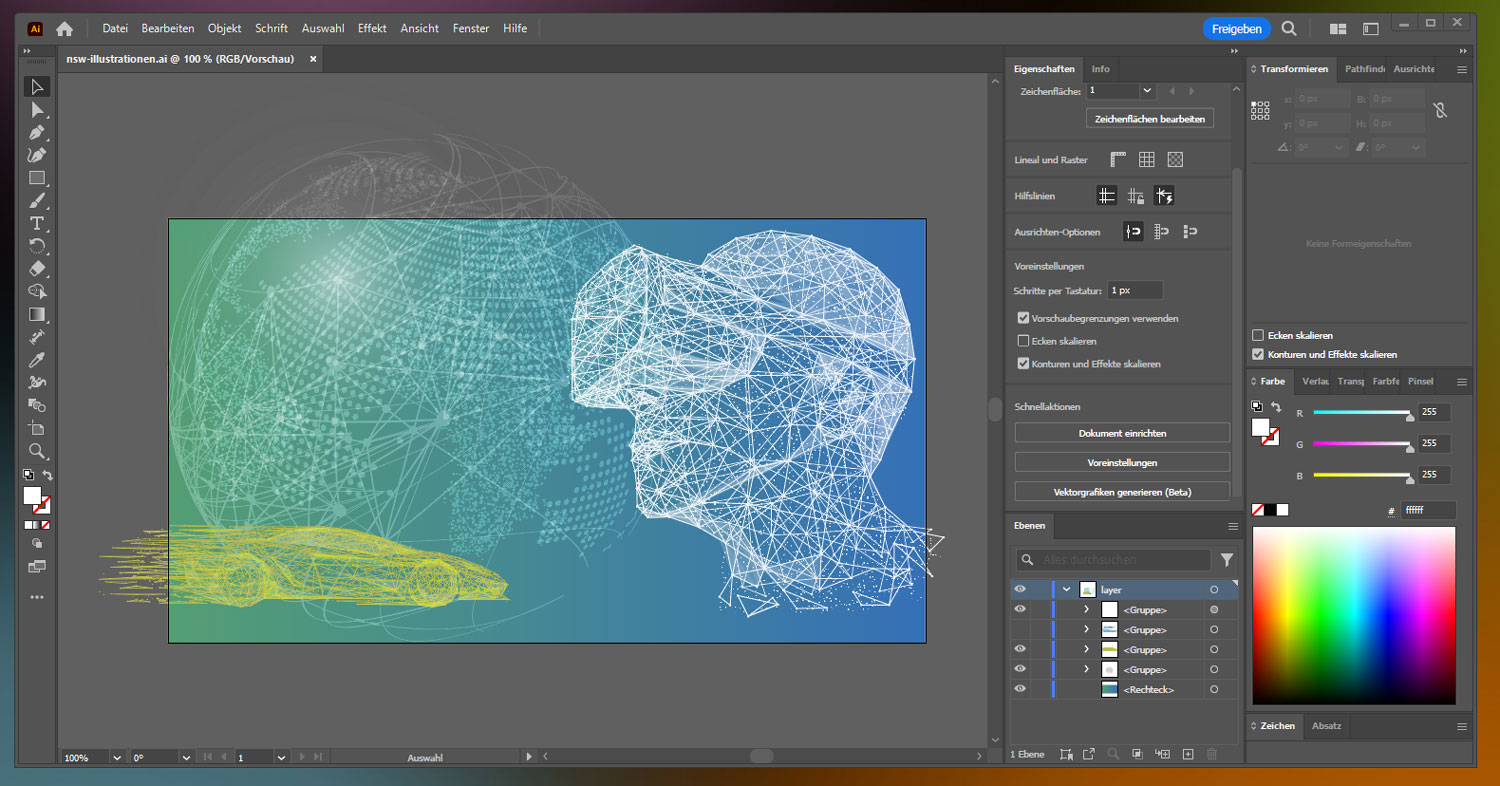Open the zoom level dropdown at 100%
1500x786 pixels.
coord(117,758)
